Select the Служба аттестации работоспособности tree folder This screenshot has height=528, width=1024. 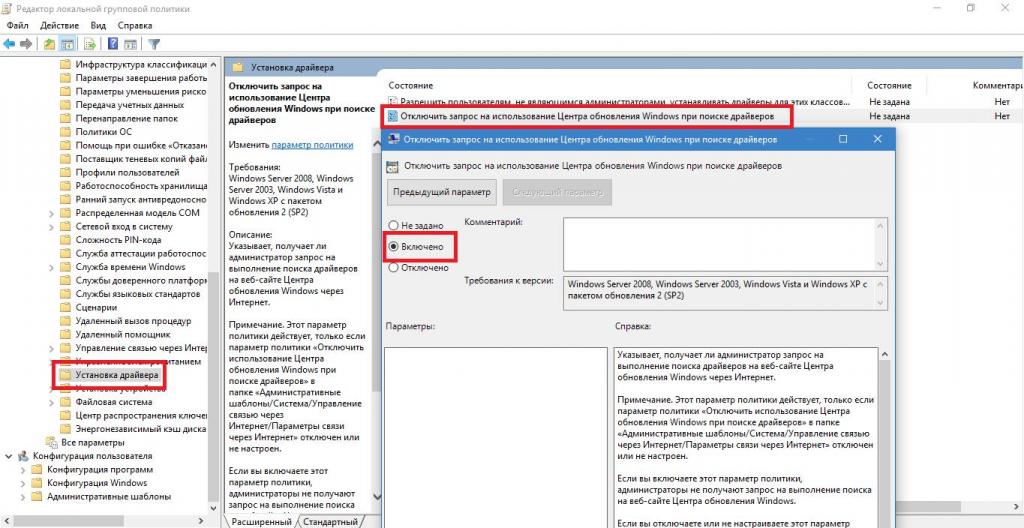click(141, 254)
